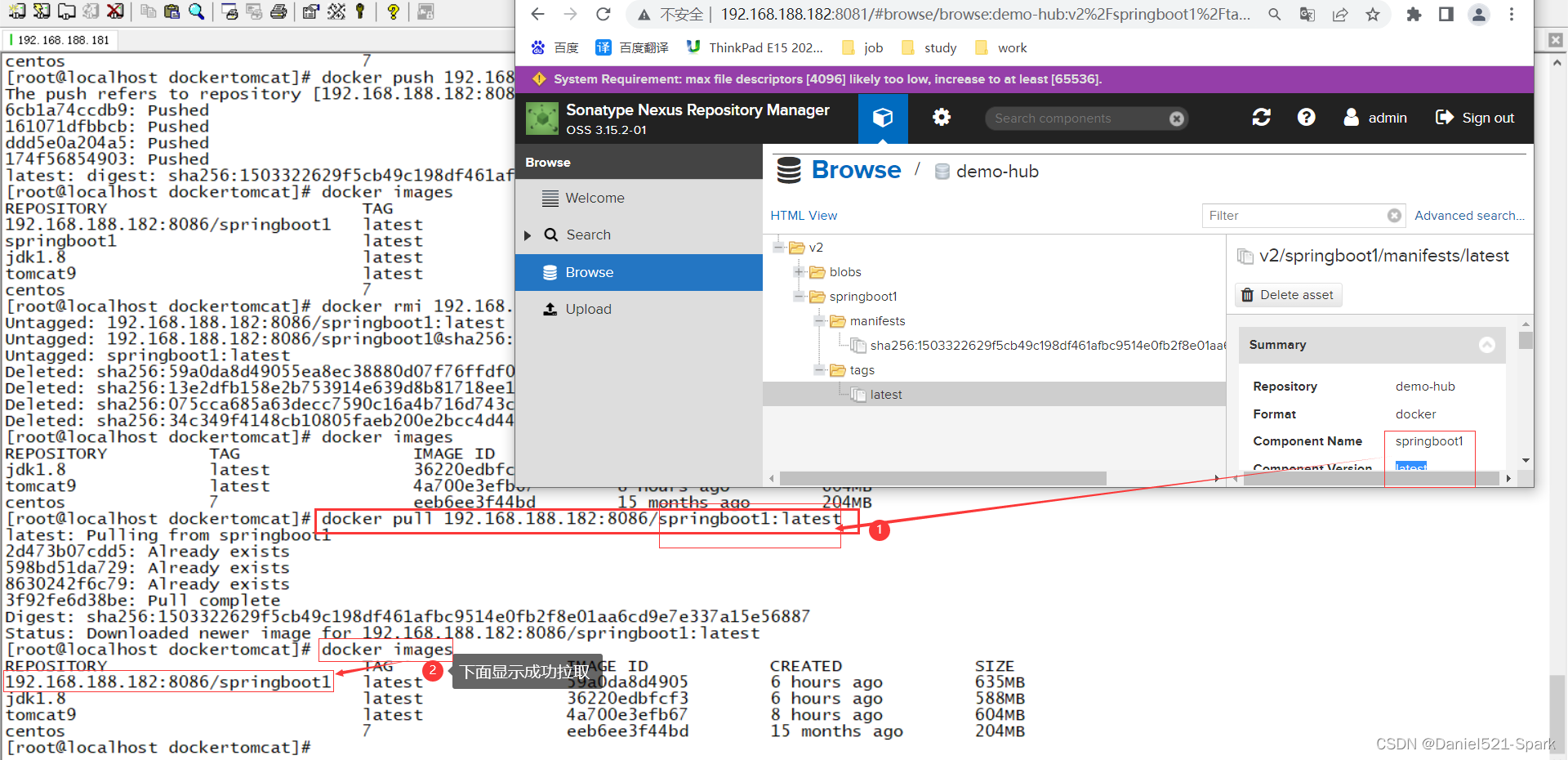This screenshot has width=1568, height=760.
Task: Open Global Options tools icon
Action: point(336,11)
